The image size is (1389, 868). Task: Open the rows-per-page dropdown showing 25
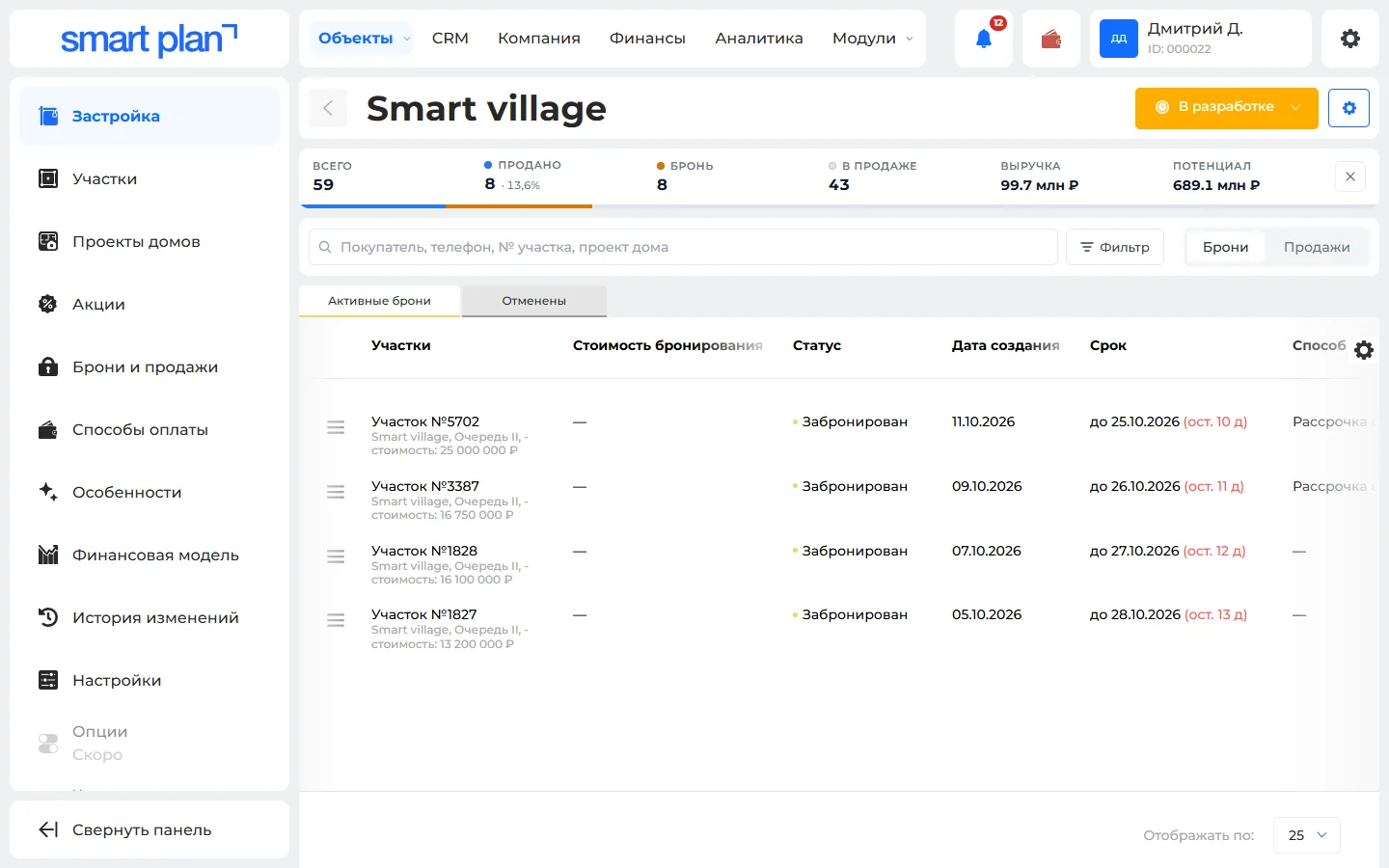click(1307, 835)
